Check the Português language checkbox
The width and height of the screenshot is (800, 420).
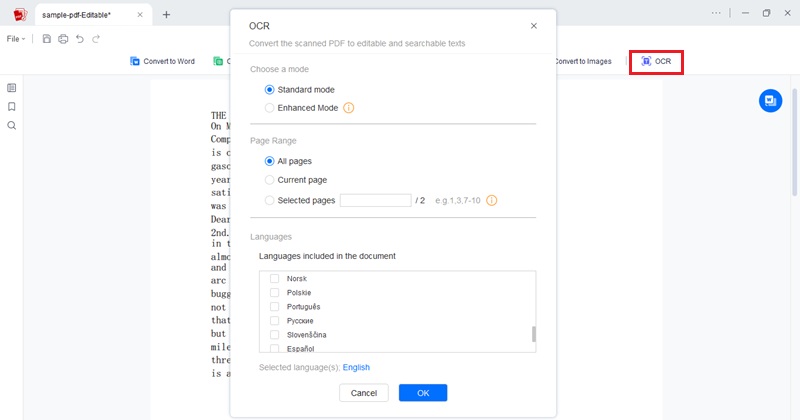click(x=274, y=307)
